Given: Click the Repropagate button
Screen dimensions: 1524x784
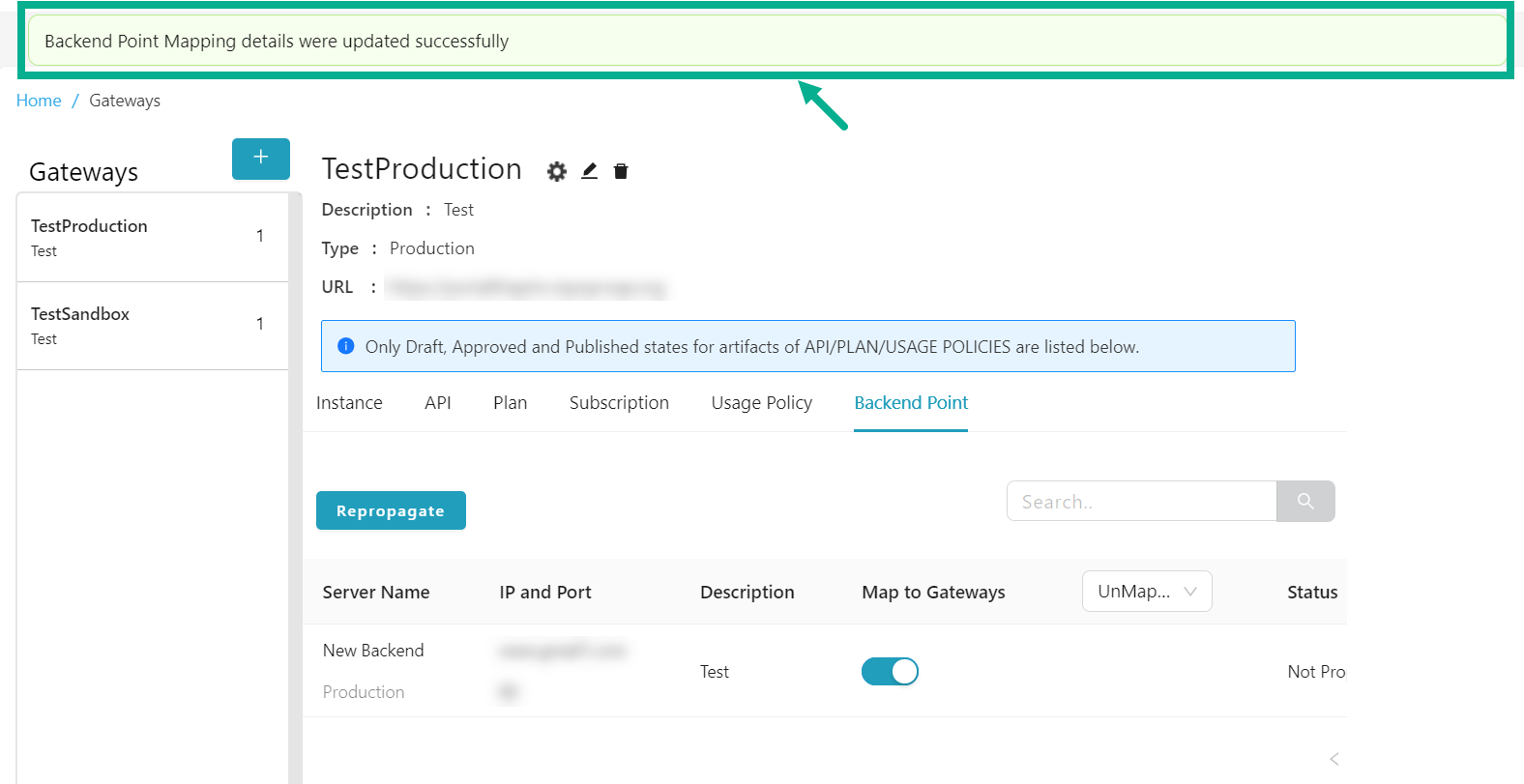Looking at the screenshot, I should tap(391, 510).
